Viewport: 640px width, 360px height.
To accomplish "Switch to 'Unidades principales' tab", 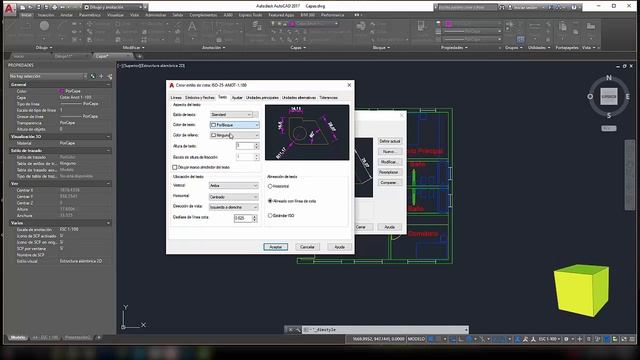I will 262,98.
